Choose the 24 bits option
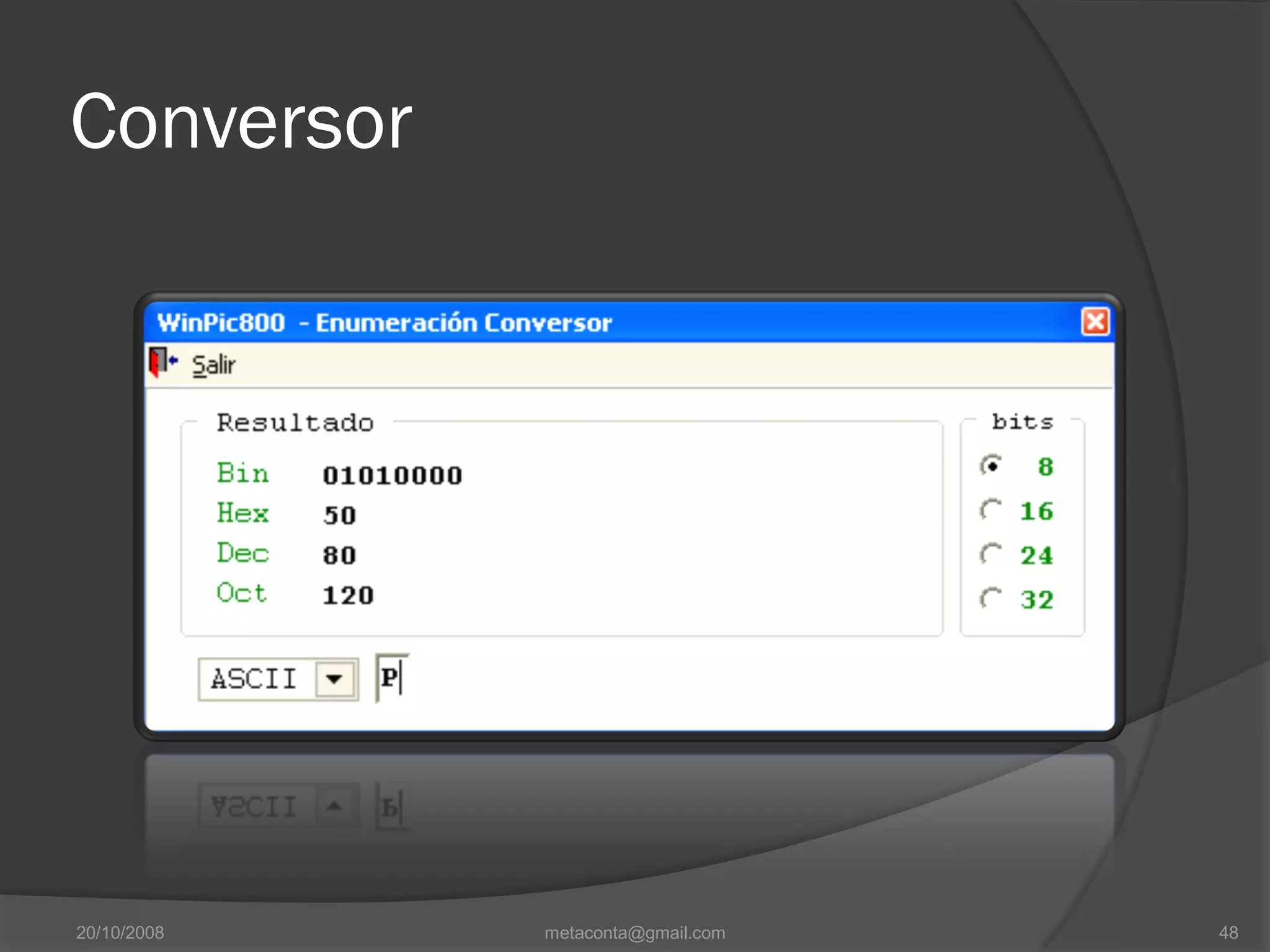 tap(992, 554)
